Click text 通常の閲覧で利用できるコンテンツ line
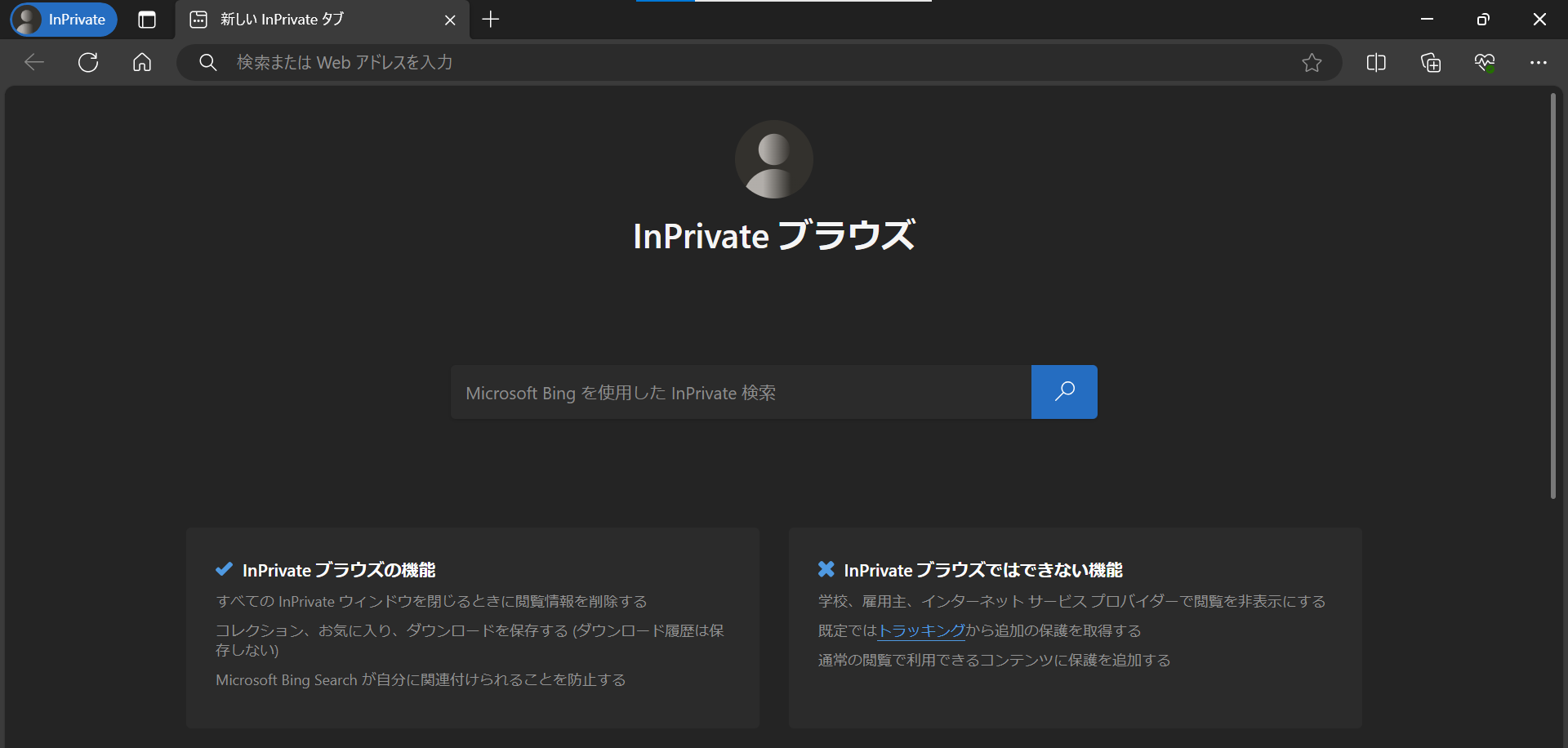The width and height of the screenshot is (1568, 748). point(994,660)
